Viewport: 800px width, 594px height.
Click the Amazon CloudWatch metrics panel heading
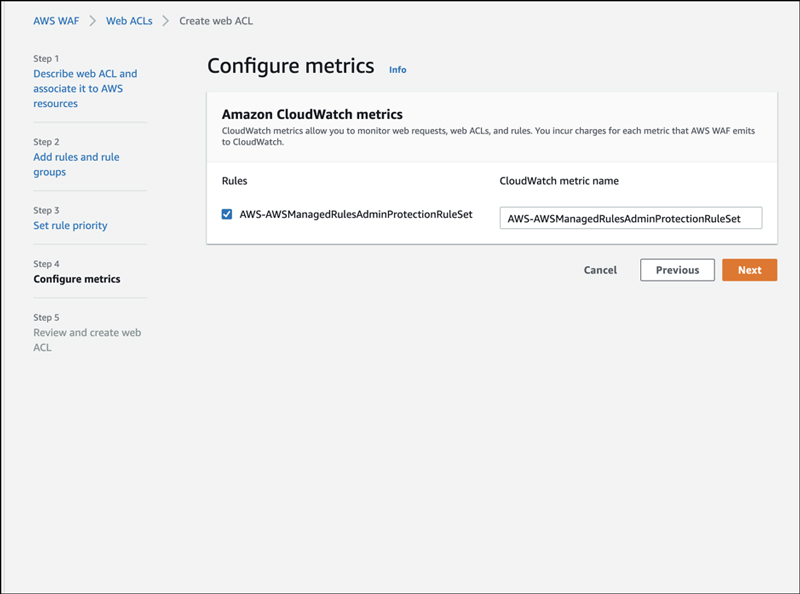pyautogui.click(x=311, y=115)
